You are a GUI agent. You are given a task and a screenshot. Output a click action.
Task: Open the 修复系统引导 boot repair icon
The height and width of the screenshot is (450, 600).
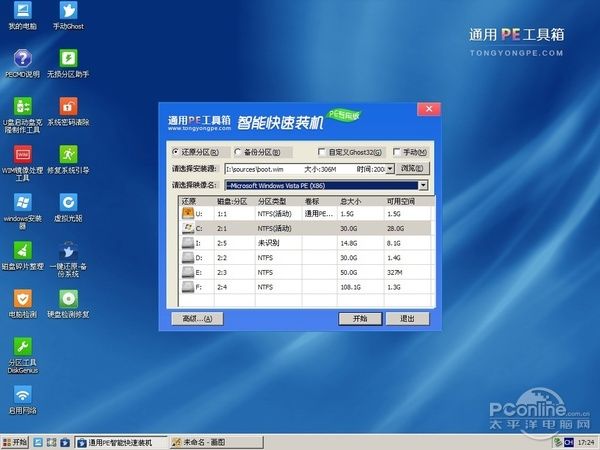tap(68, 154)
